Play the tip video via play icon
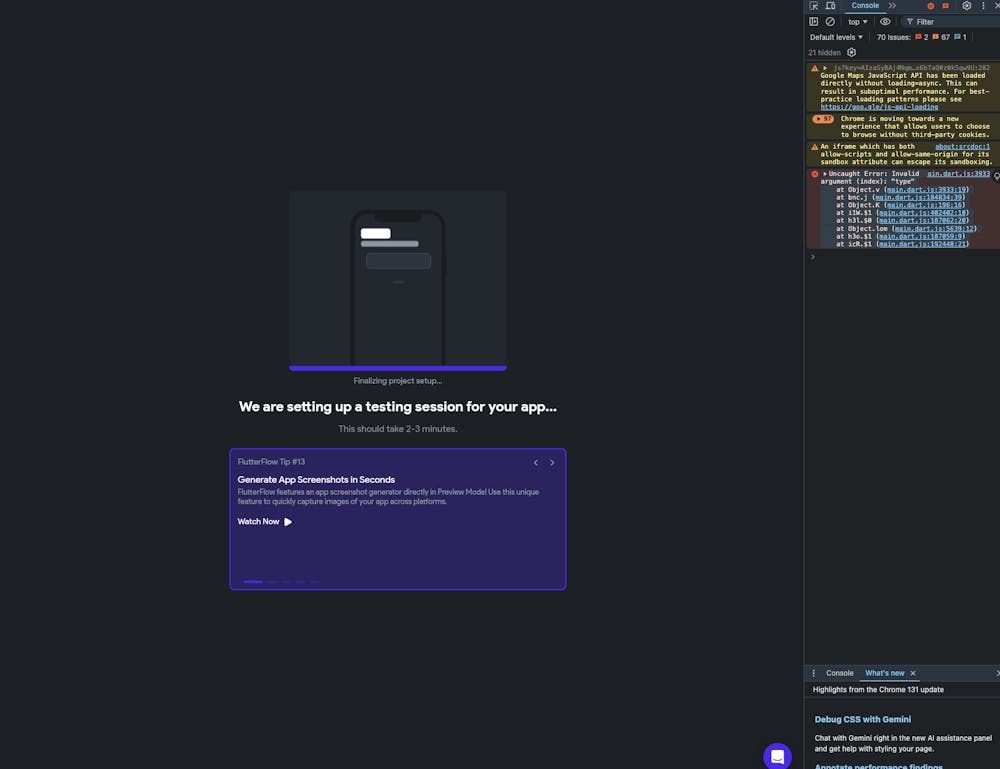1000x769 pixels. point(288,522)
